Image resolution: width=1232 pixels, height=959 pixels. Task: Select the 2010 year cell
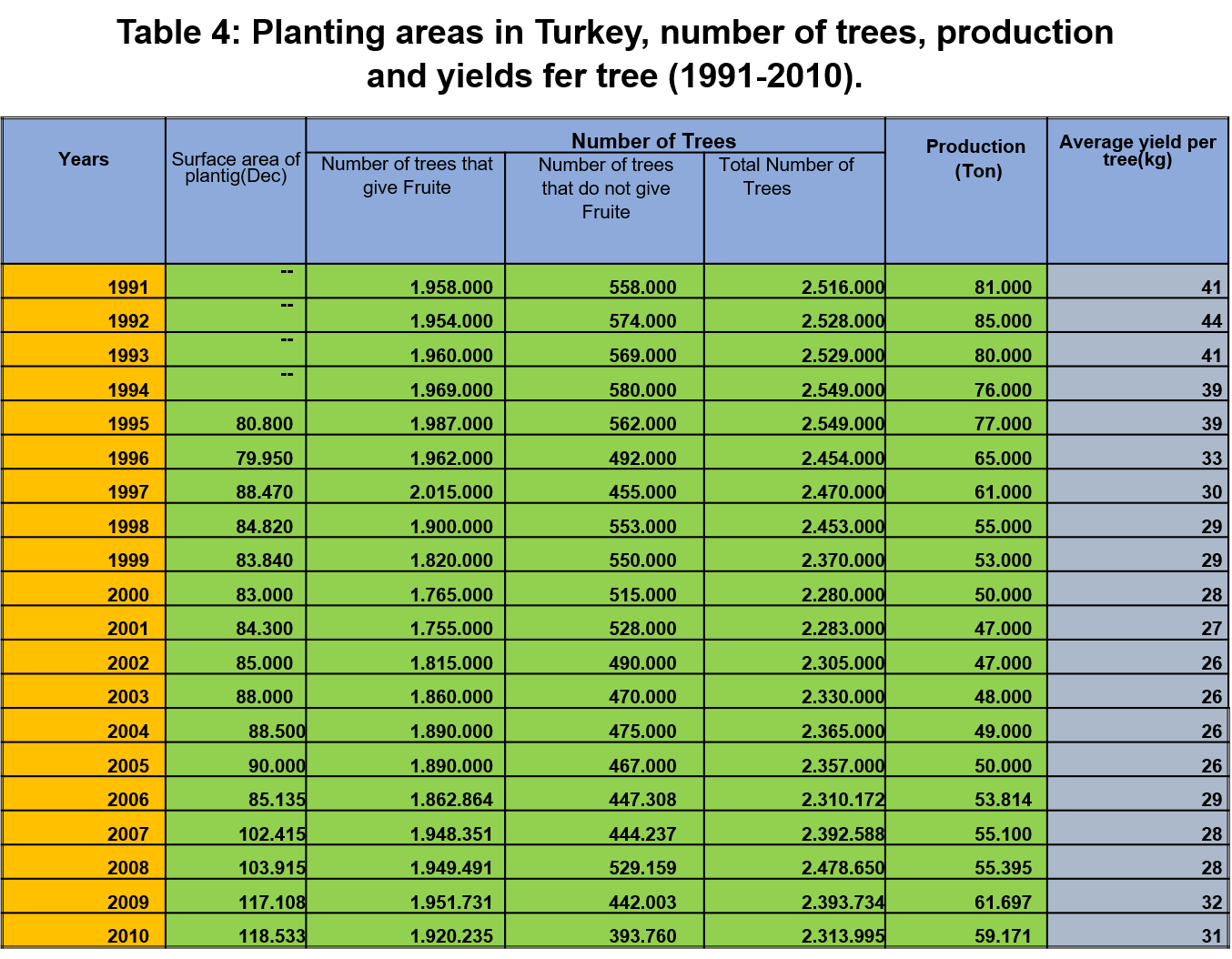127,936
